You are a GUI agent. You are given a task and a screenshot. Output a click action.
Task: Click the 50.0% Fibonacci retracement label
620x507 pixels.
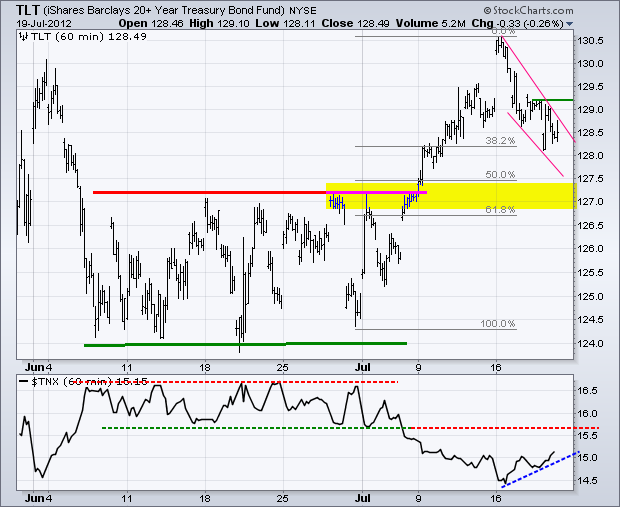[500, 174]
